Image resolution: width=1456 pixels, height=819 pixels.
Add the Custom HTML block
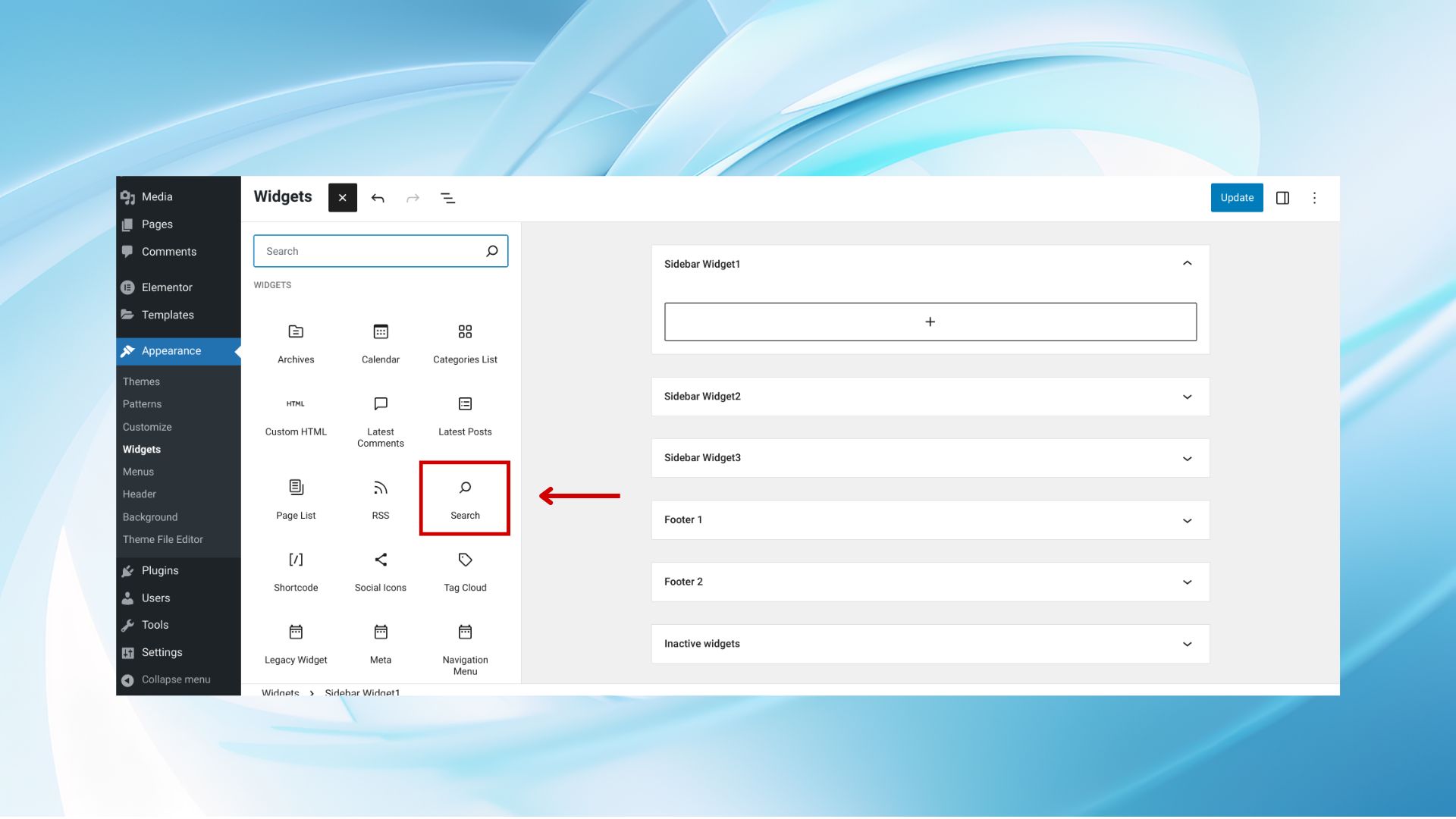click(296, 416)
